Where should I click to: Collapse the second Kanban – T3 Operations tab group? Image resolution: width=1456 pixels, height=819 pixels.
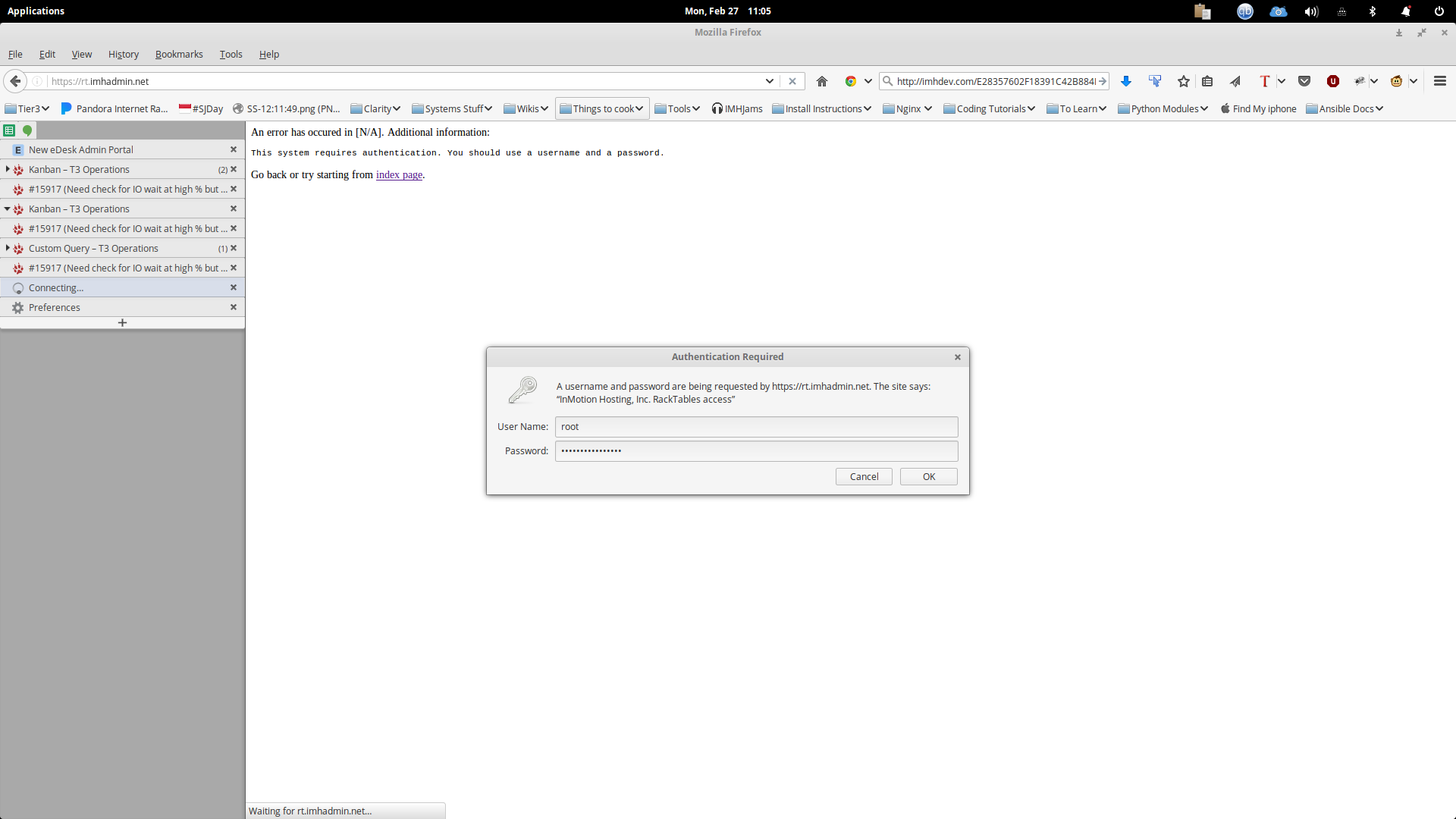(8, 209)
